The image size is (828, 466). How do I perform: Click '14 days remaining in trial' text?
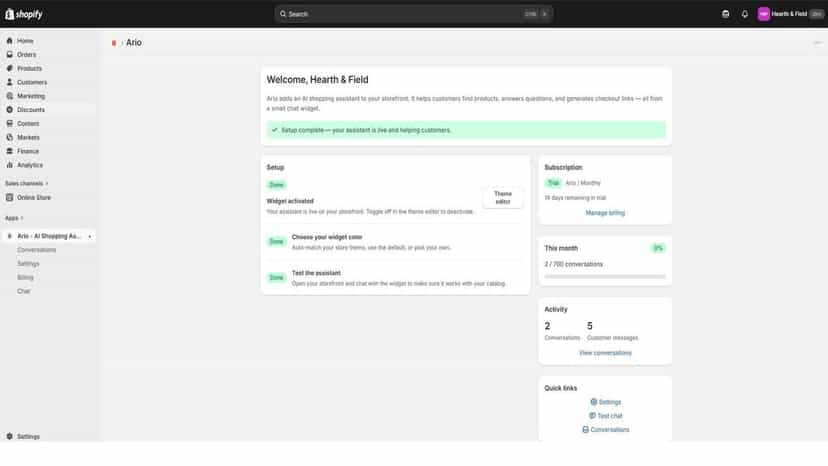click(x=575, y=198)
